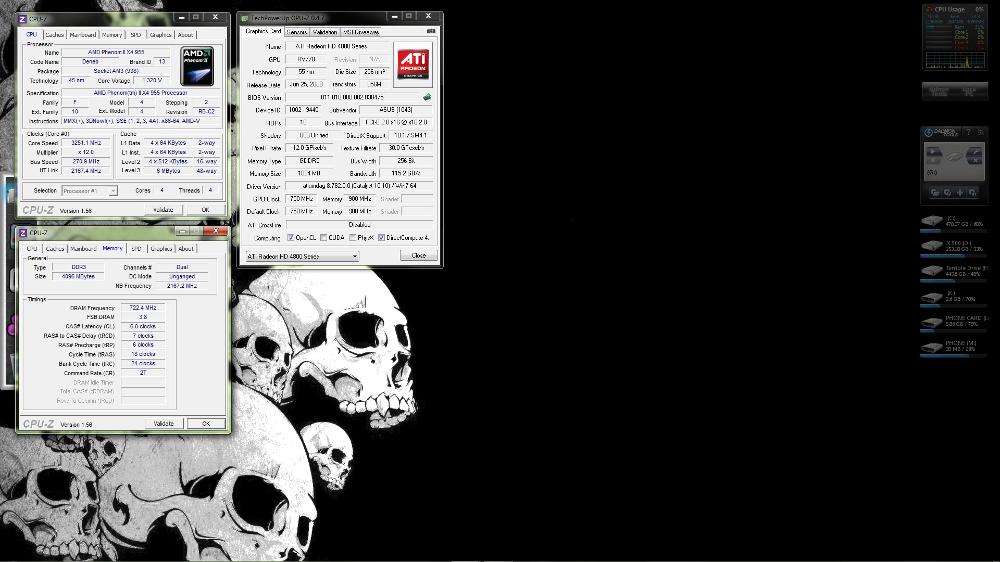The width and height of the screenshot is (1000, 562).
Task: Click the Close button in GPU-Z
Action: tap(418, 255)
